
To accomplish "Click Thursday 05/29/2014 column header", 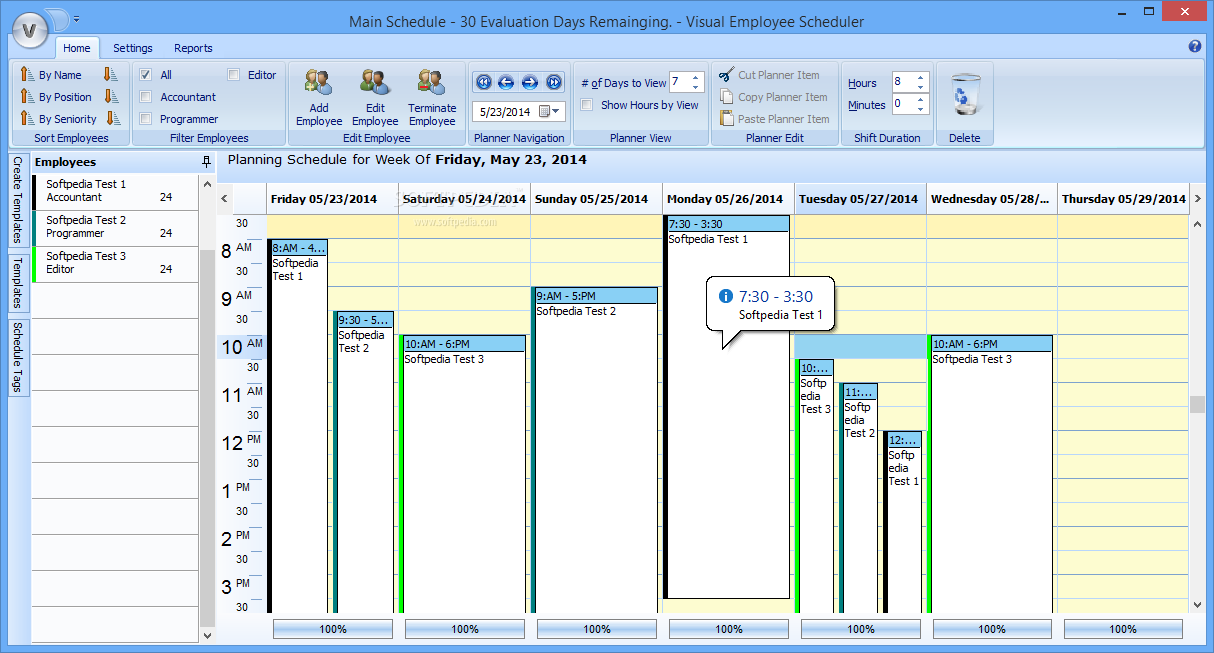I will 1123,199.
